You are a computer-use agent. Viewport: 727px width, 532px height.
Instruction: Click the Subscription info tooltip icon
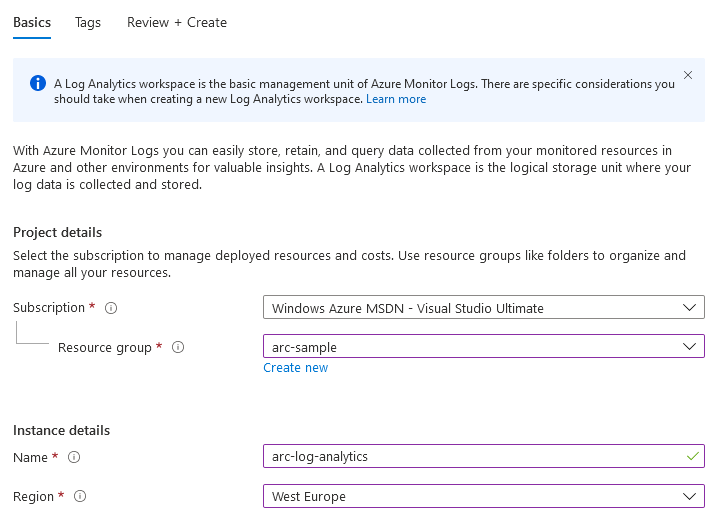coord(111,308)
